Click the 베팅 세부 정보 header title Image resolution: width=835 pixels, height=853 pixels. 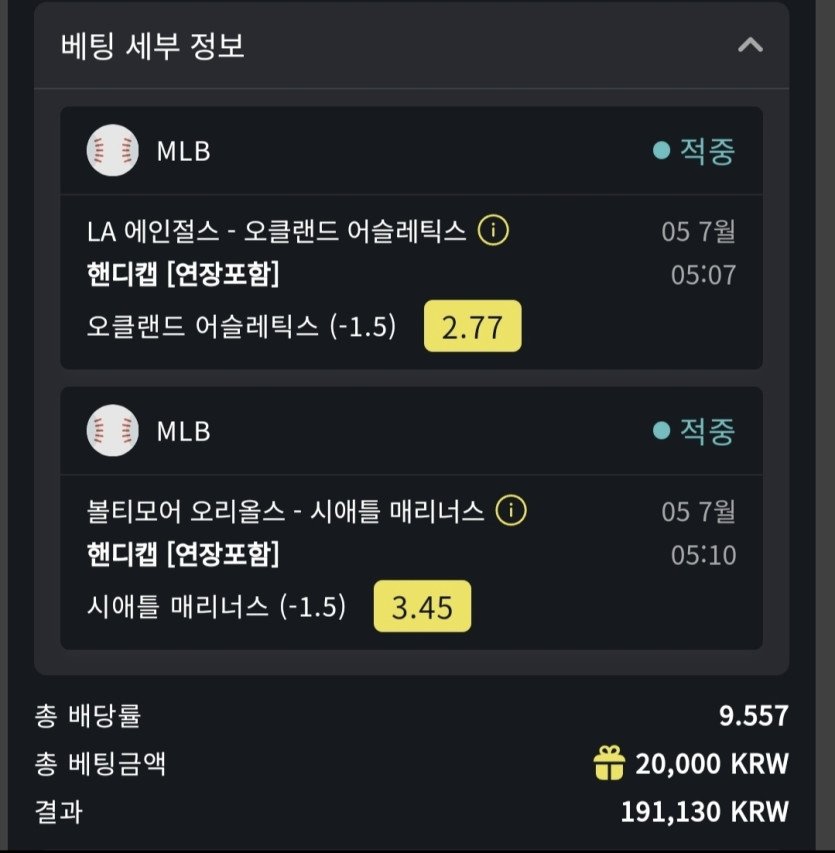(x=153, y=46)
